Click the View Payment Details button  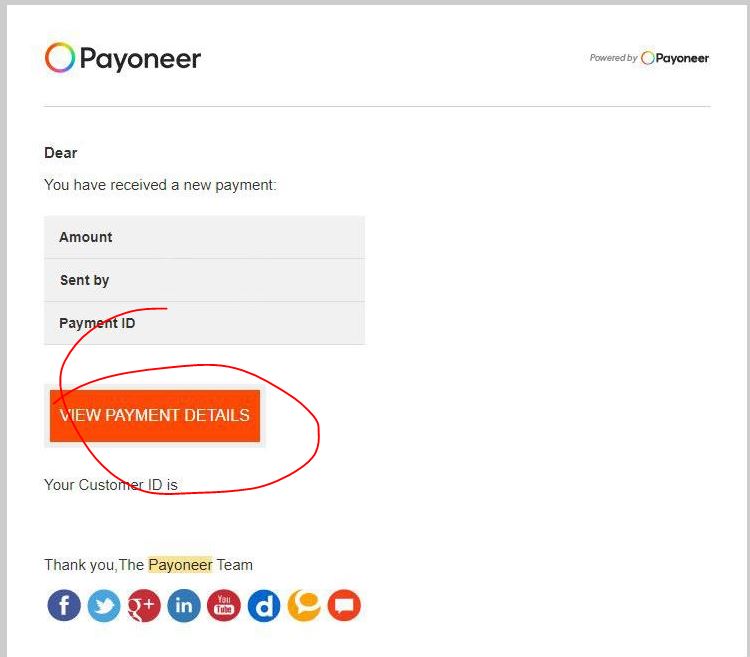click(x=154, y=416)
